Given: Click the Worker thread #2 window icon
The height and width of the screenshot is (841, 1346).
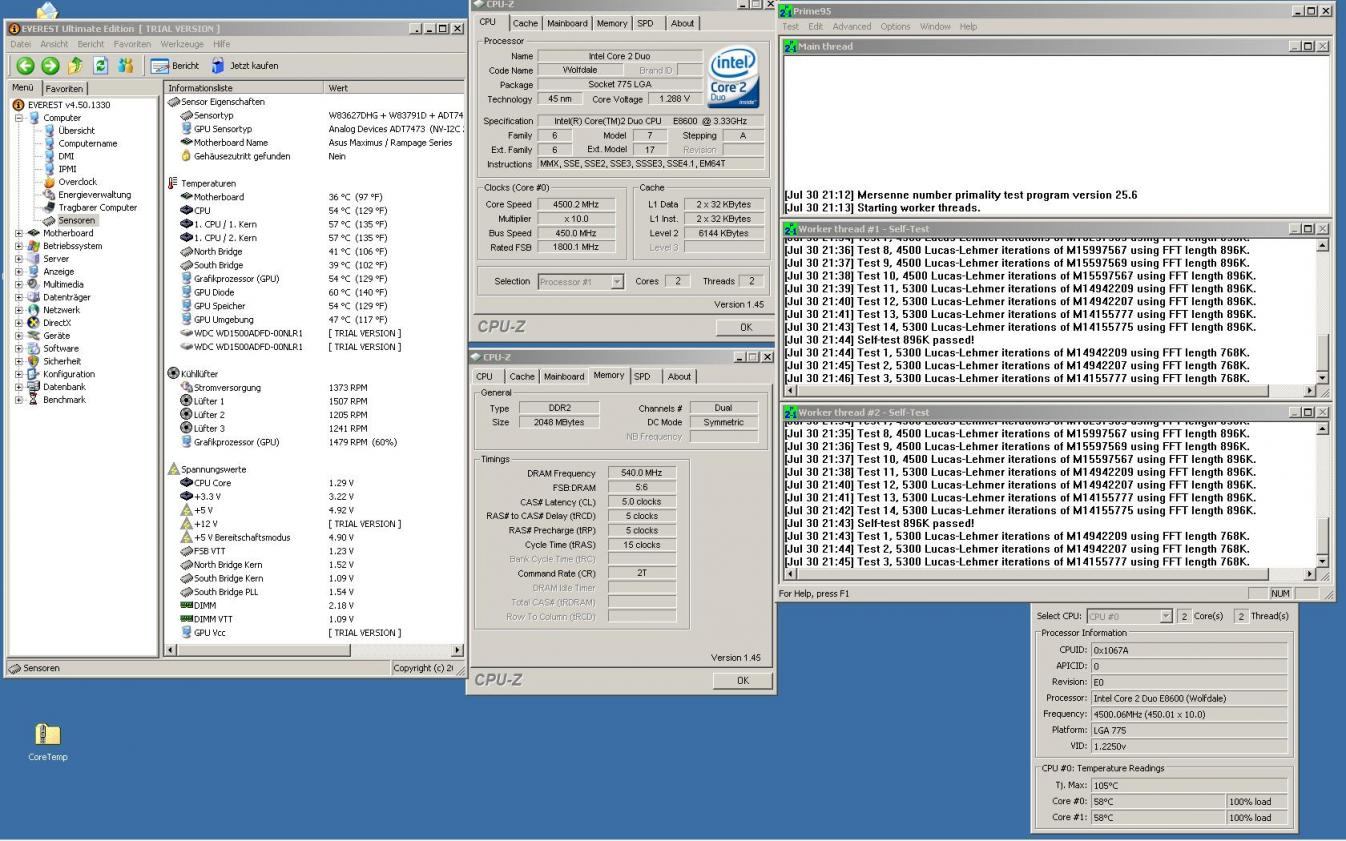Looking at the screenshot, I should 790,412.
